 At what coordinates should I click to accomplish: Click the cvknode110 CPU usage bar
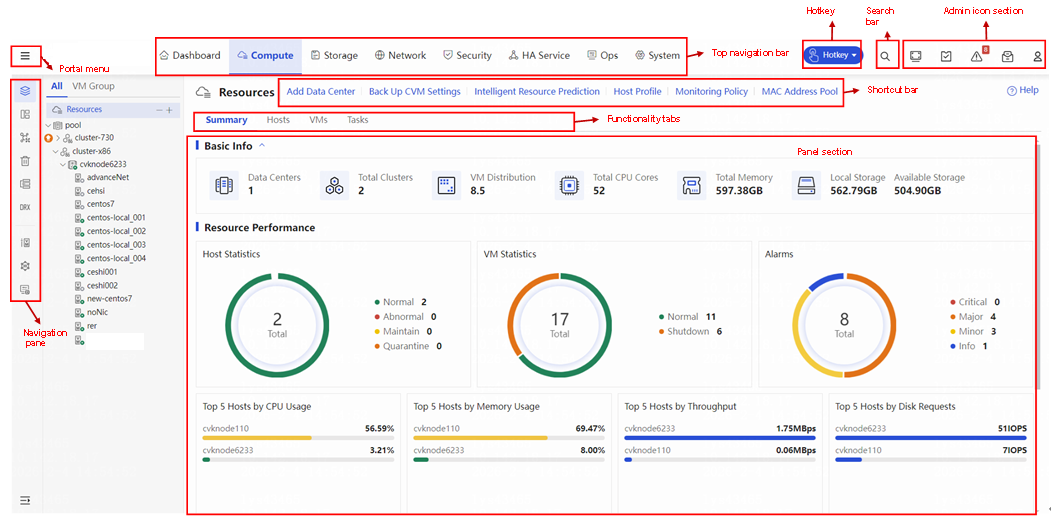click(298, 438)
